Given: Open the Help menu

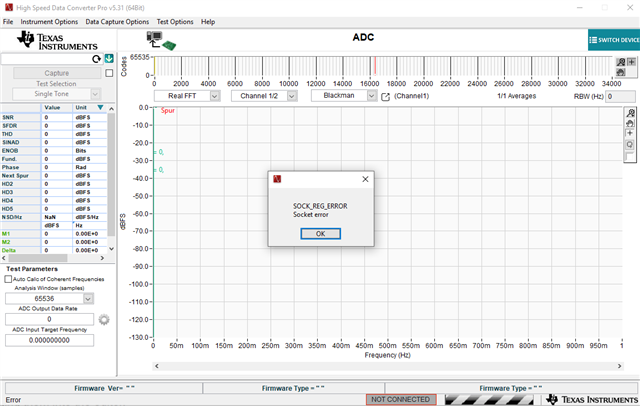Looking at the screenshot, I should [x=208, y=22].
